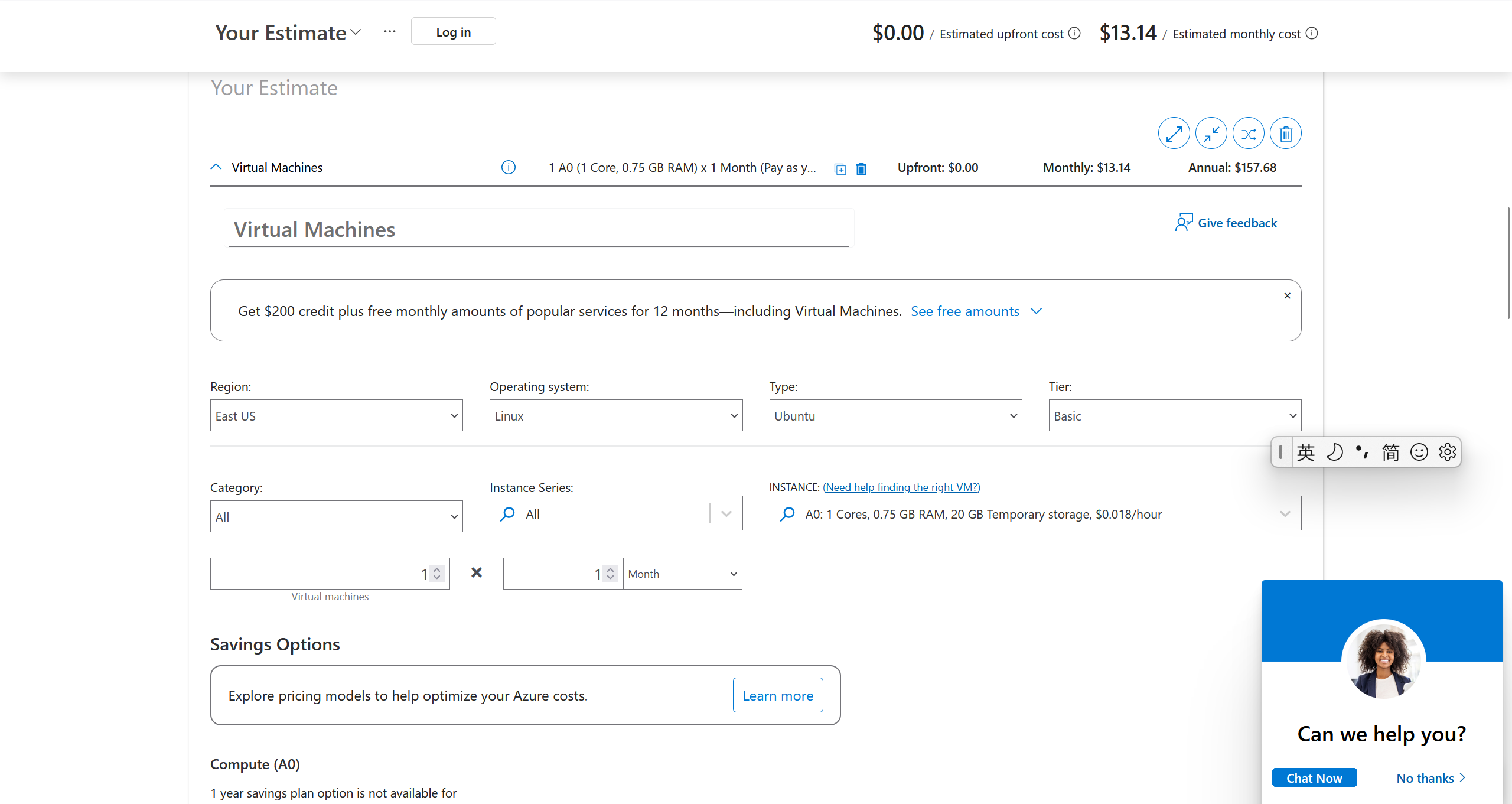Click the INSTANCE search magnifier icon
The image size is (1512, 804).
click(787, 514)
